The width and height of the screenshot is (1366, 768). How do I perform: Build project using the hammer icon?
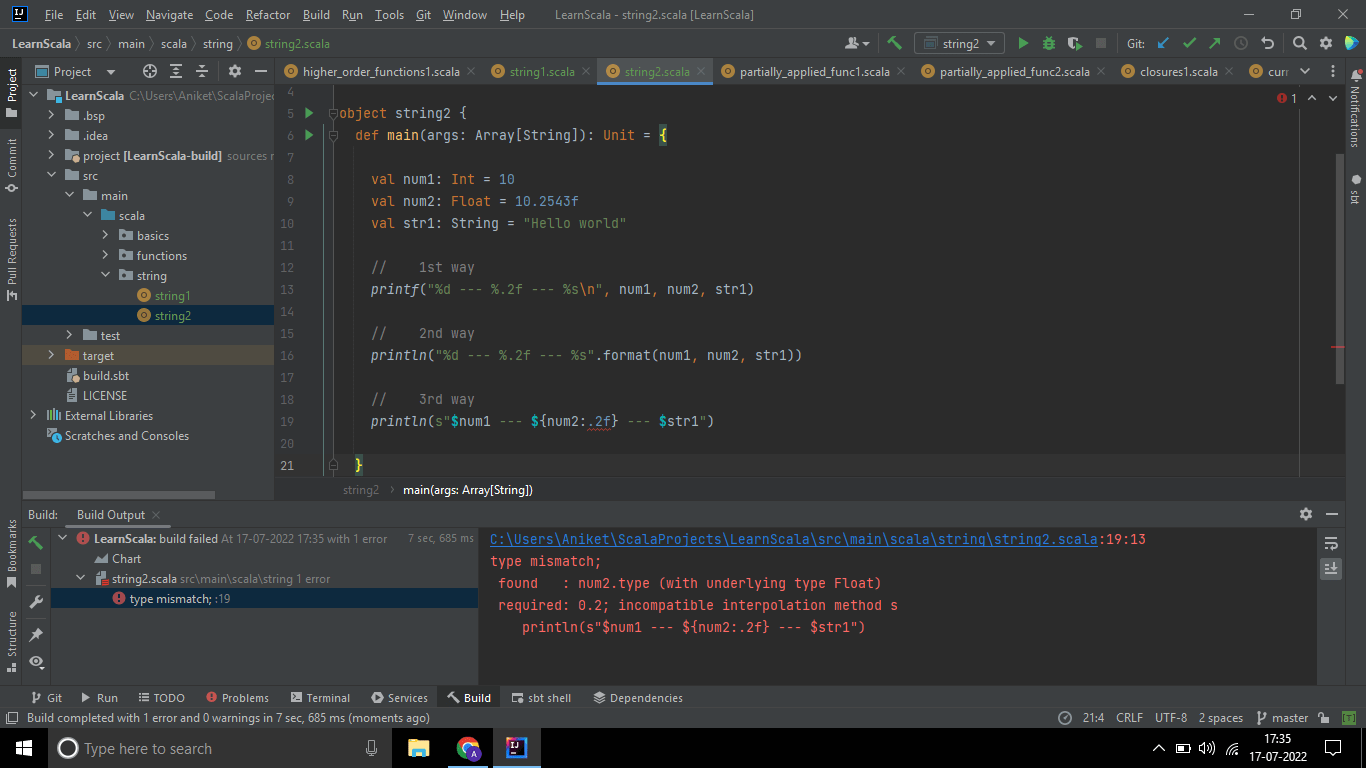click(895, 43)
